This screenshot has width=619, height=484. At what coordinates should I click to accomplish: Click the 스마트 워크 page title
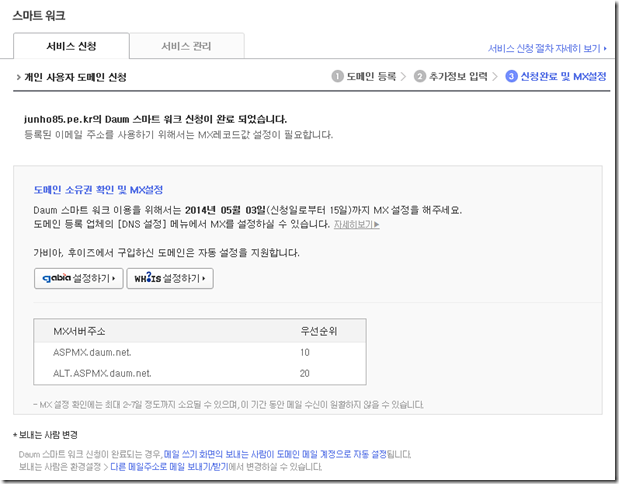[39, 16]
